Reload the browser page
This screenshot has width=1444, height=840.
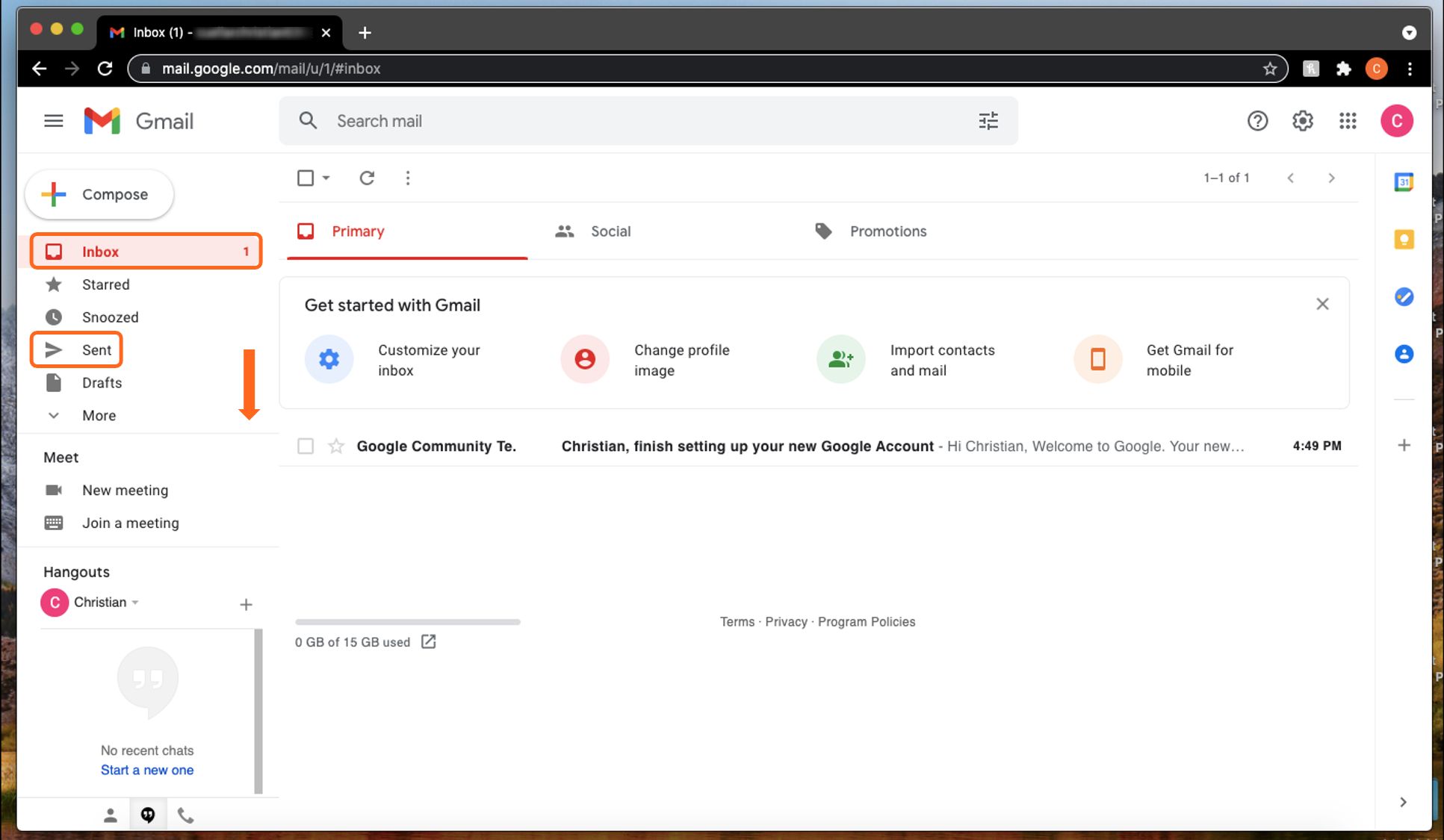pos(105,69)
